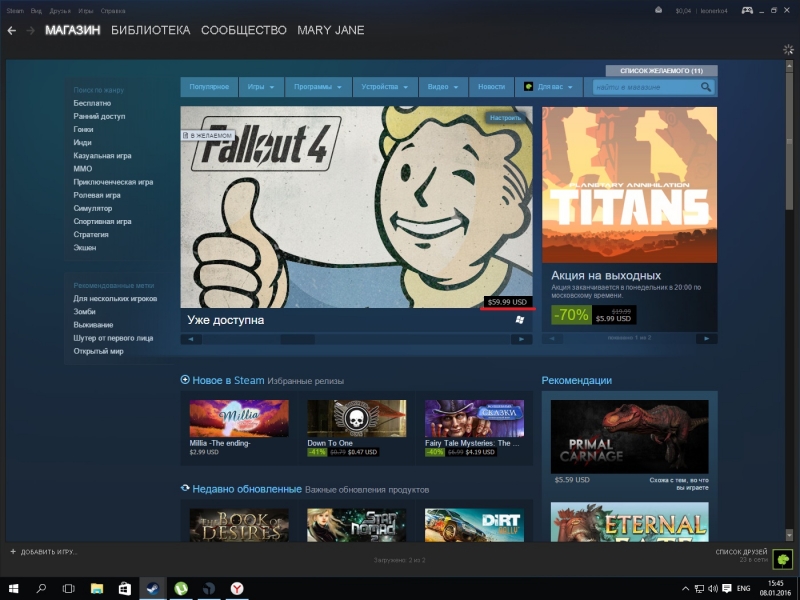Click the Windows platform icon under Fallout 4
The width and height of the screenshot is (800, 600).
pos(520,320)
